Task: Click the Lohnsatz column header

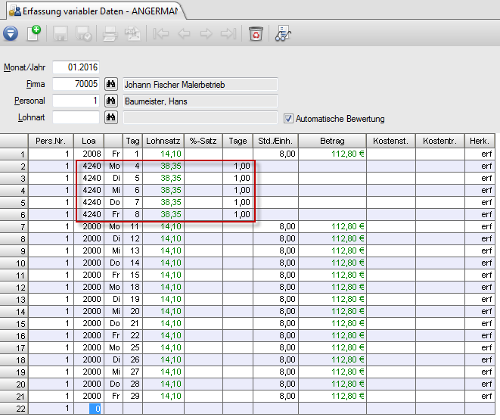Action: coord(163,141)
